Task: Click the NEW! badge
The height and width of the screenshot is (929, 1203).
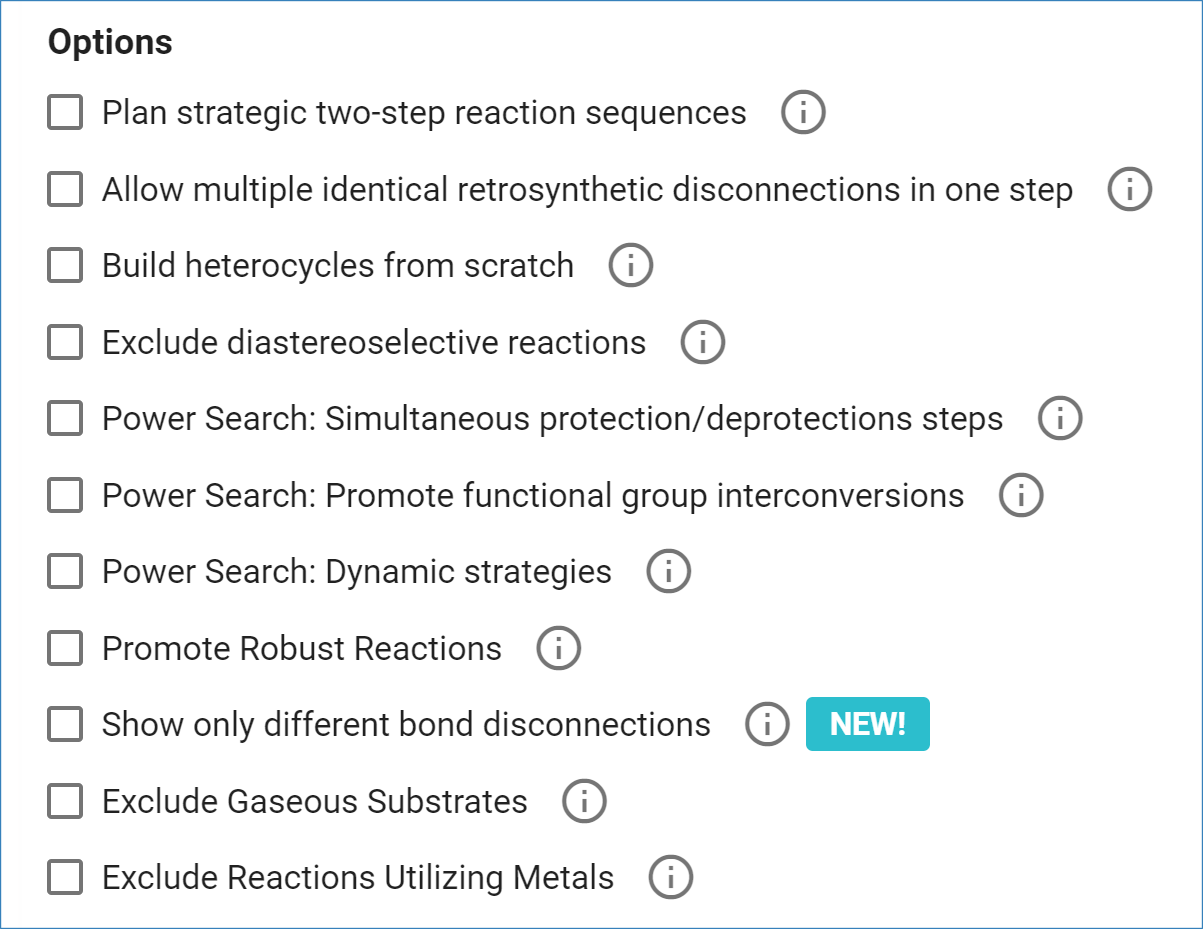Action: pyautogui.click(x=867, y=724)
